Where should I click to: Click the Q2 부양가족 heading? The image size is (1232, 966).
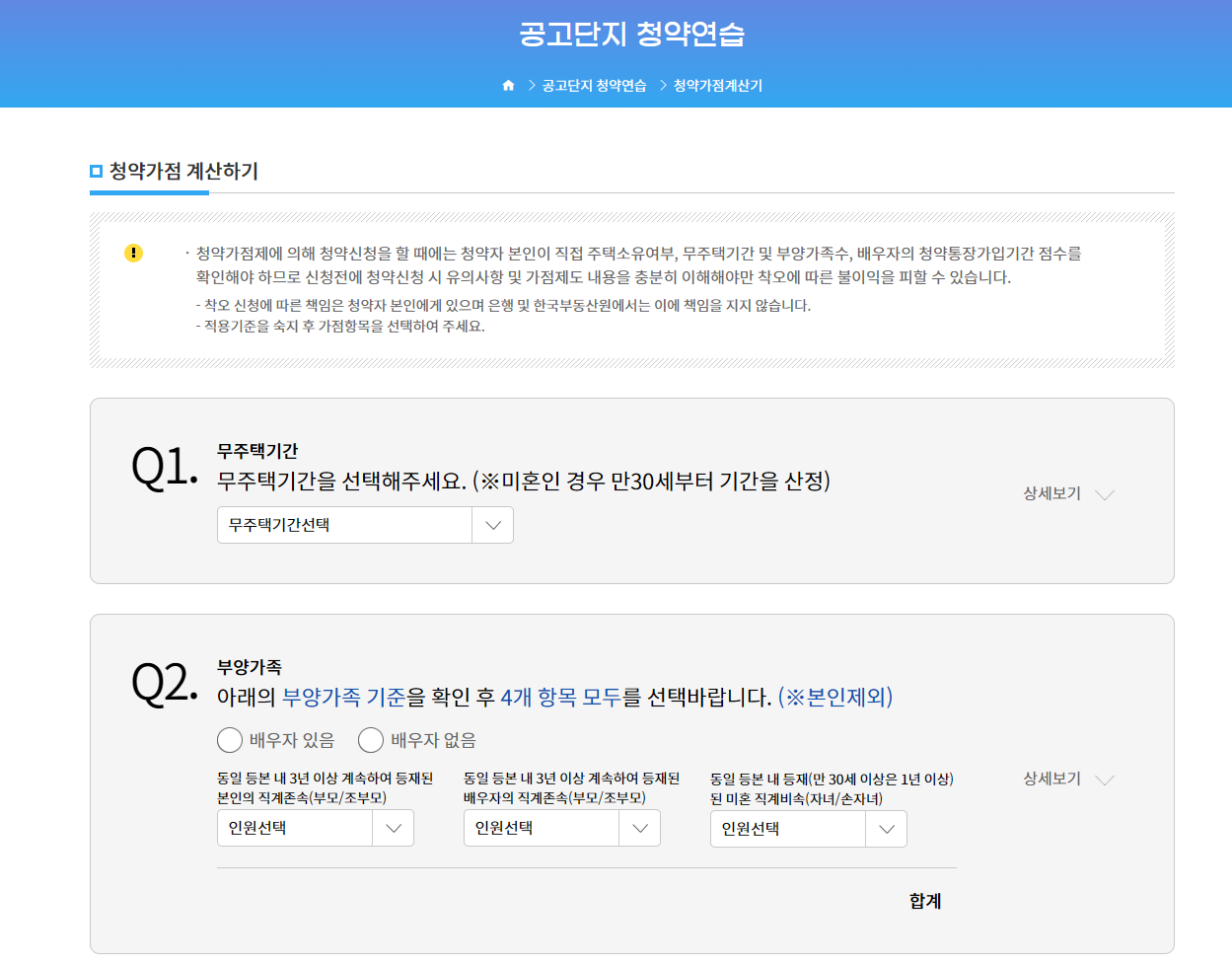[x=250, y=667]
